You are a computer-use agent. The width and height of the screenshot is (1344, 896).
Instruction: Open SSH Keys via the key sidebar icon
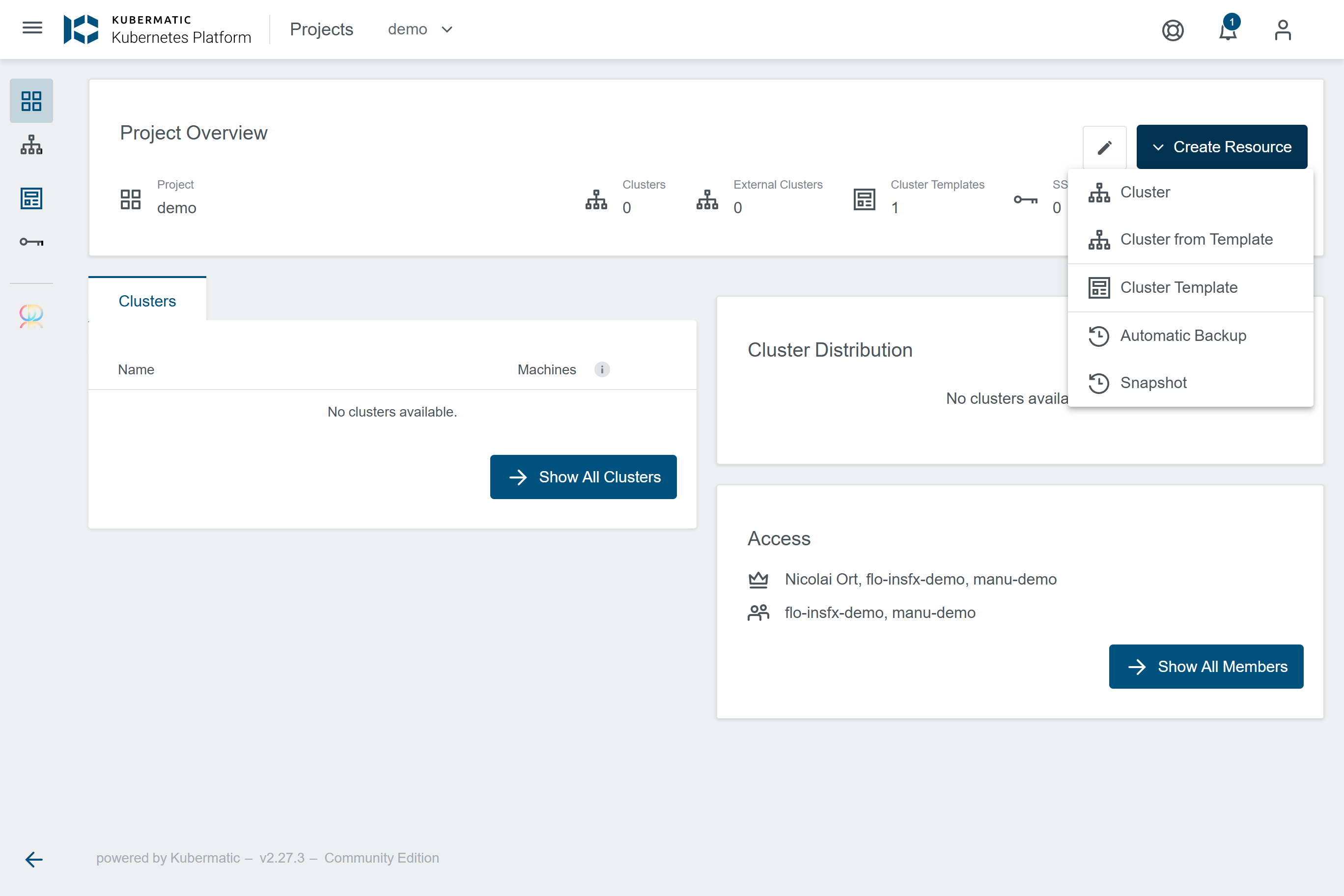[x=31, y=241]
